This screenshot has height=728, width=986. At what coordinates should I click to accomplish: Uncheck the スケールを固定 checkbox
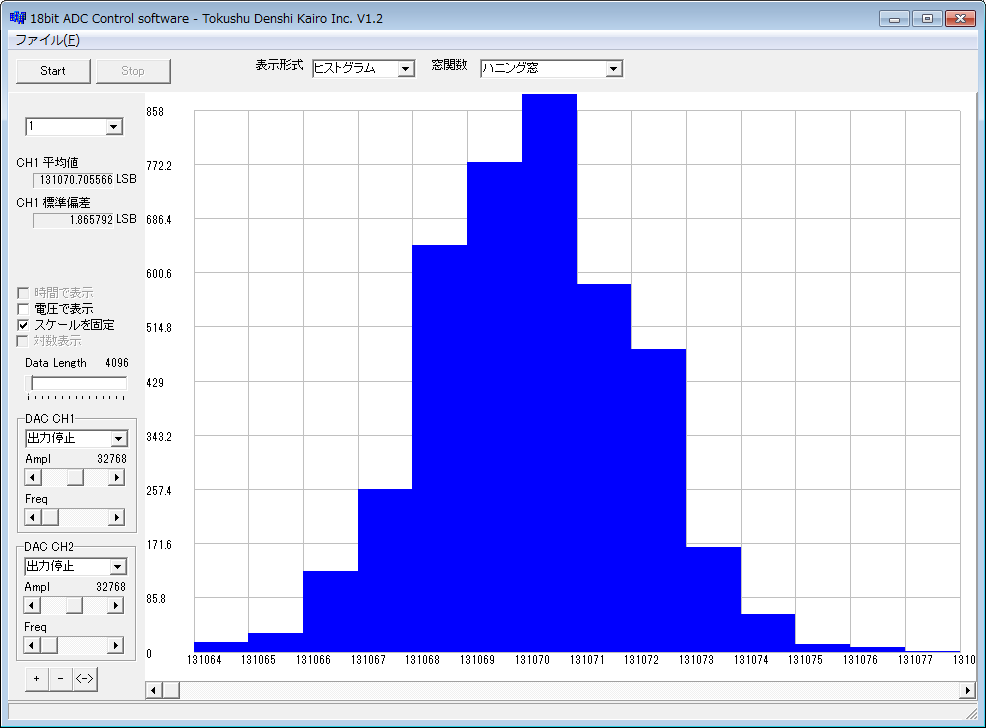pyautogui.click(x=24, y=325)
